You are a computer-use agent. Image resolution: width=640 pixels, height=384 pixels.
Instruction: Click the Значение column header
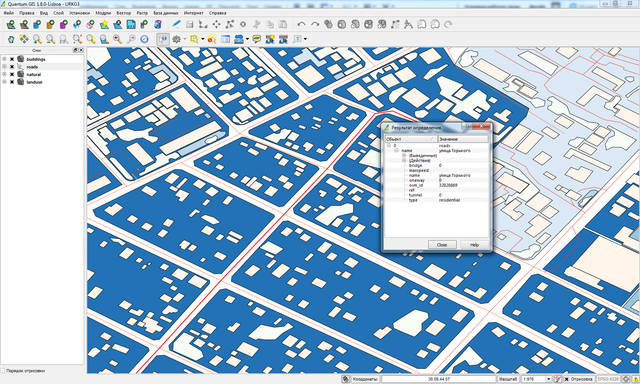click(x=463, y=139)
